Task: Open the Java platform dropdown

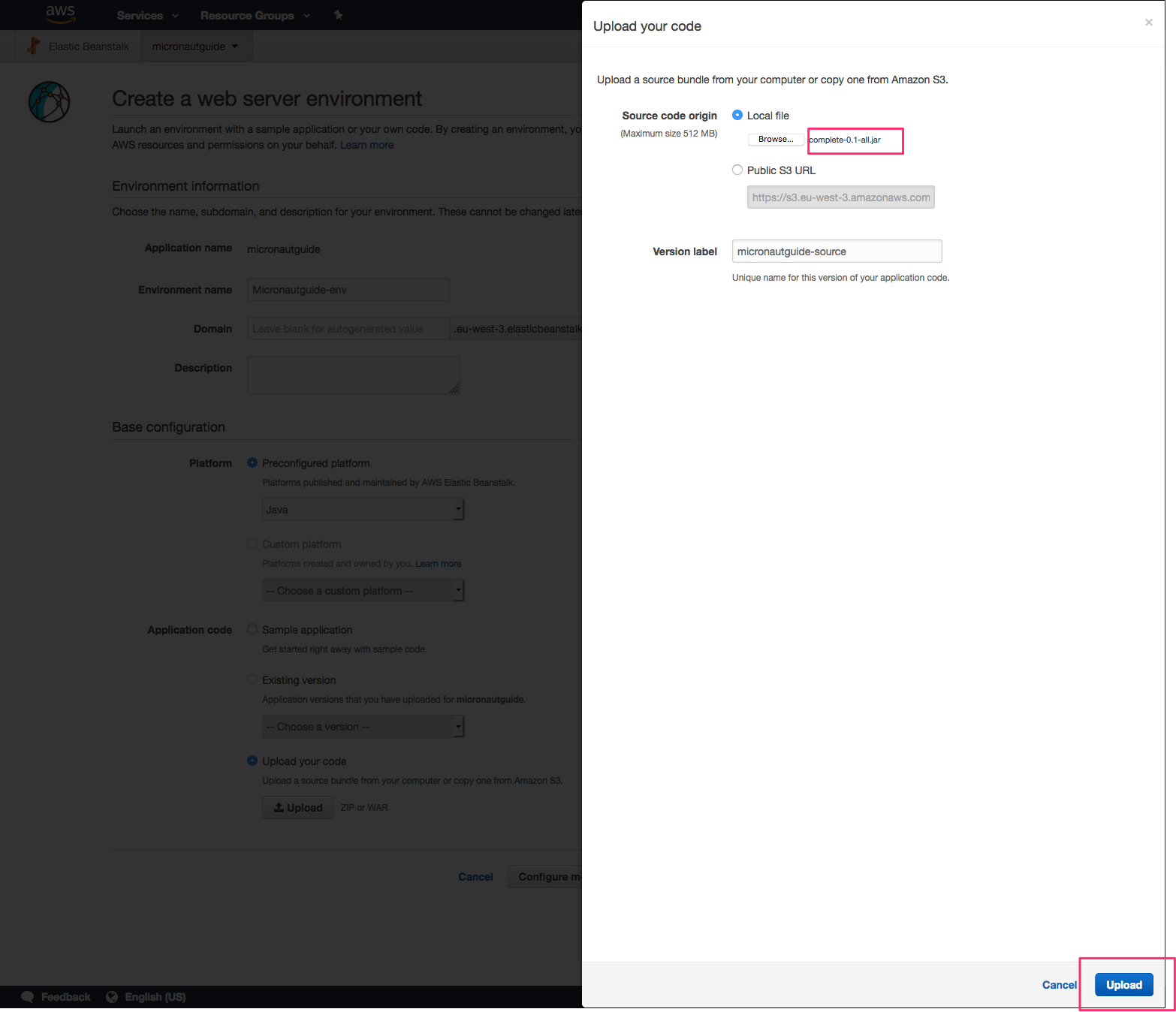Action: 363,510
